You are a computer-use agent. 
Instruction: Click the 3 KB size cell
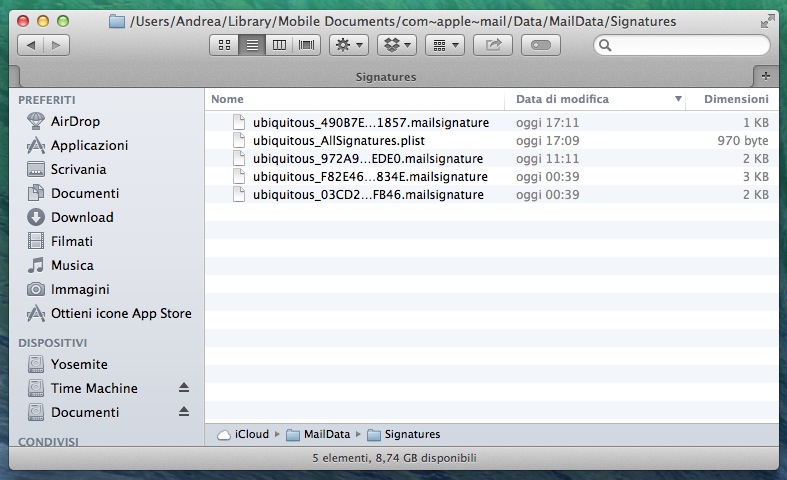pyautogui.click(x=755, y=177)
